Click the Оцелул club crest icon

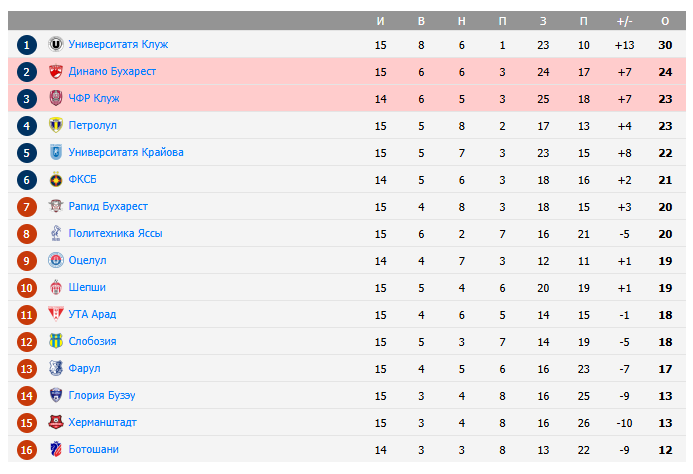[56, 261]
